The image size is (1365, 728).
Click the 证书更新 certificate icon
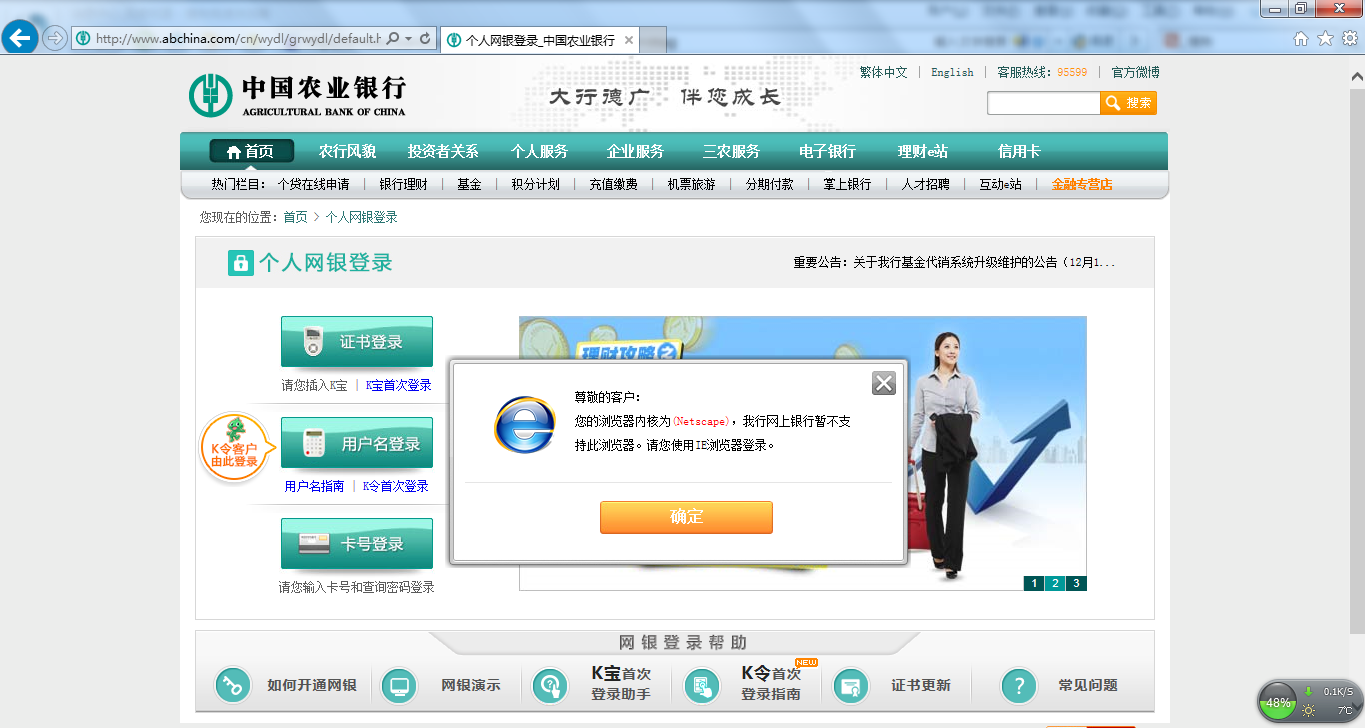[851, 686]
